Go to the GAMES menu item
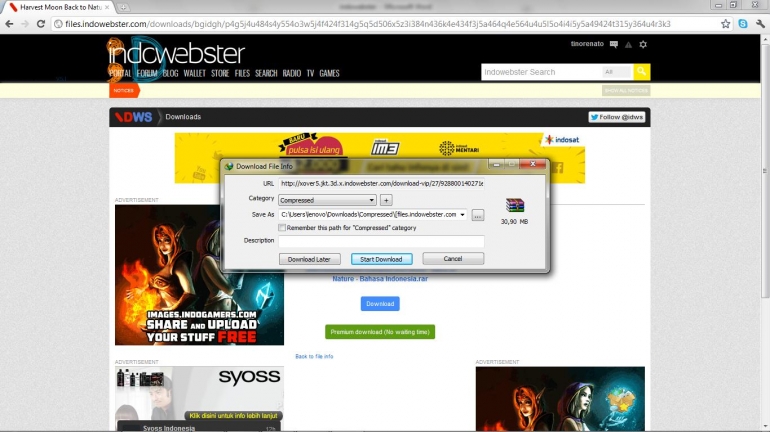Image resolution: width=770 pixels, height=432 pixels. tap(329, 73)
